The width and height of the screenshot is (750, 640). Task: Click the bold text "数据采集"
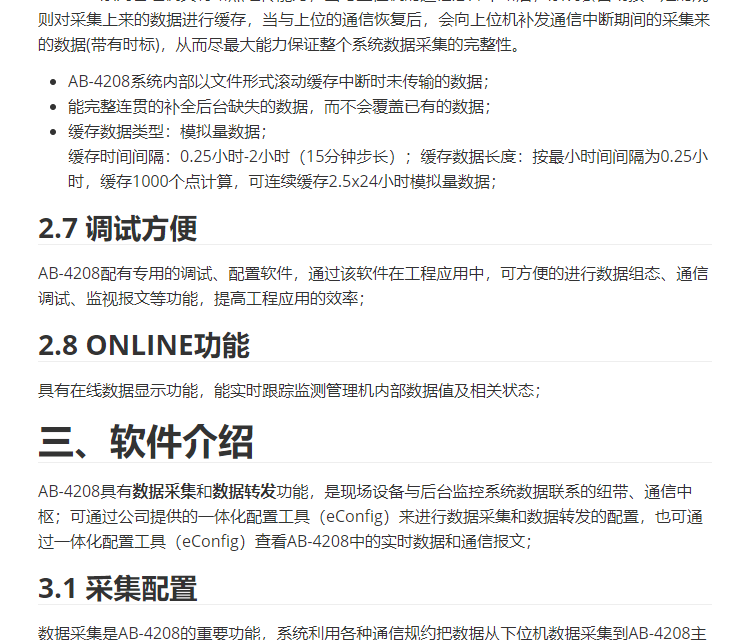pos(164,492)
